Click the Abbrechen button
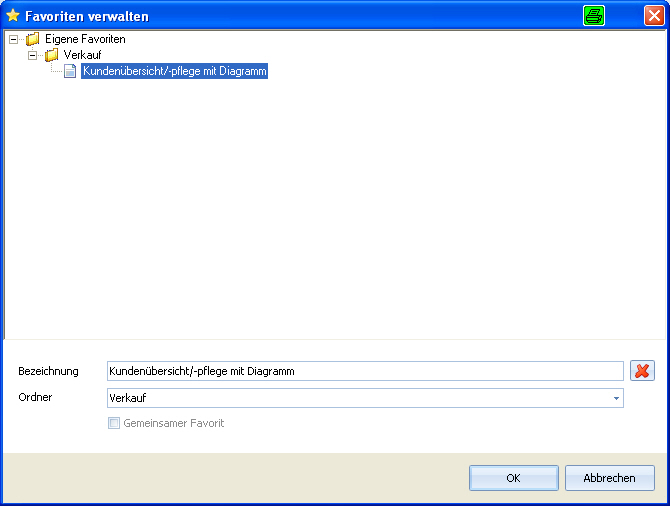Image resolution: width=670 pixels, height=506 pixels. point(610,478)
